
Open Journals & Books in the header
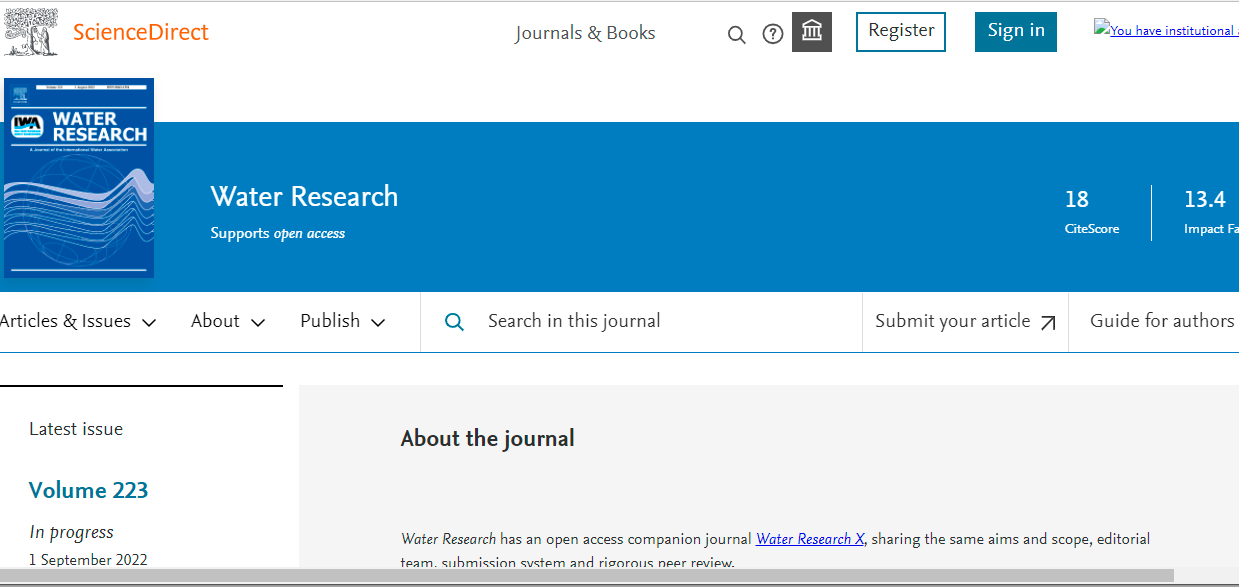pos(585,33)
